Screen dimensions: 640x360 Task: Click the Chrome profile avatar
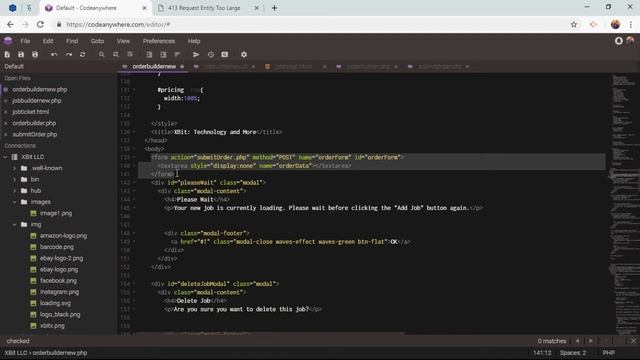(x=616, y=24)
